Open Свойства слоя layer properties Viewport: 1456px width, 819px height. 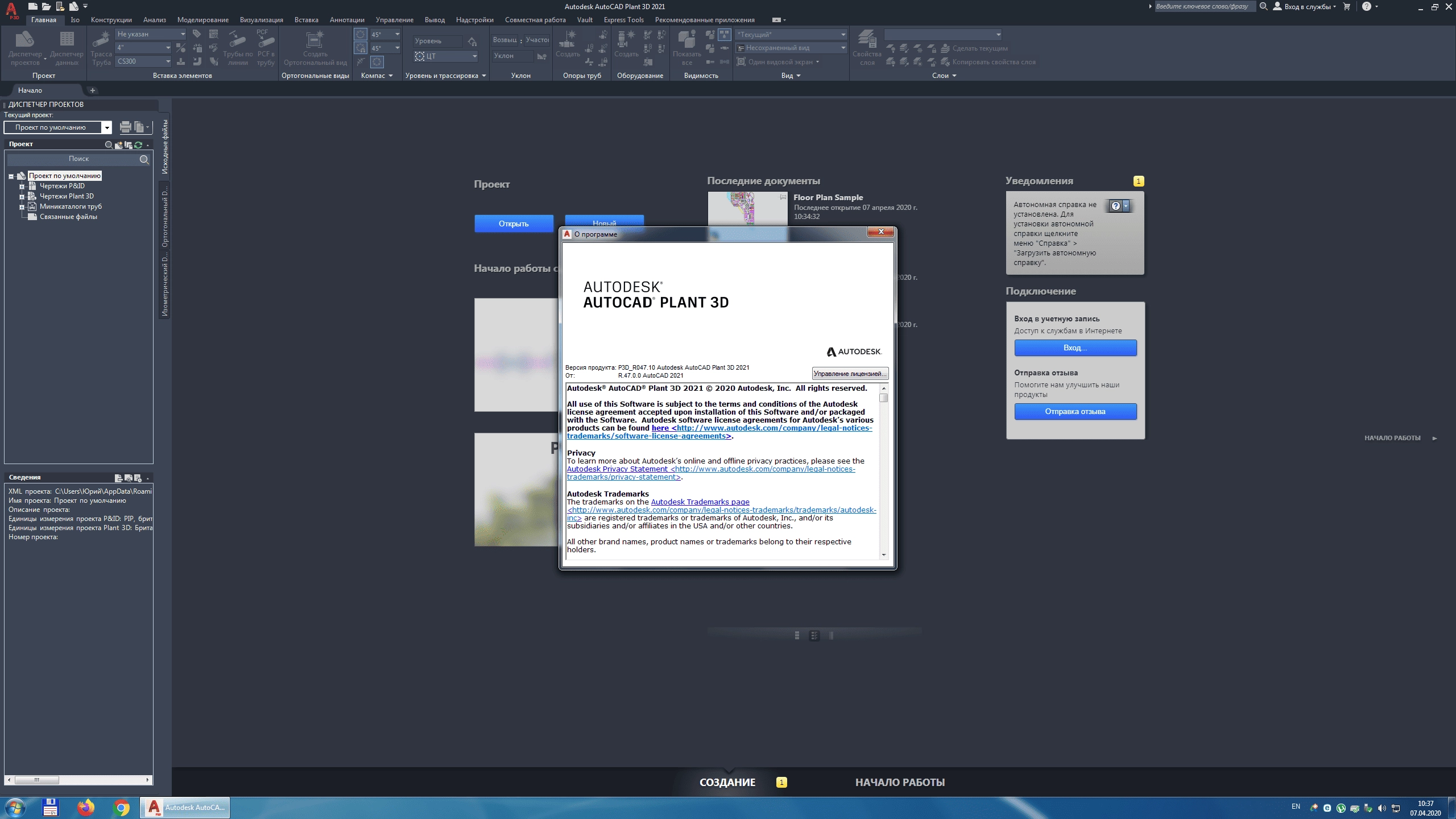tap(867, 48)
